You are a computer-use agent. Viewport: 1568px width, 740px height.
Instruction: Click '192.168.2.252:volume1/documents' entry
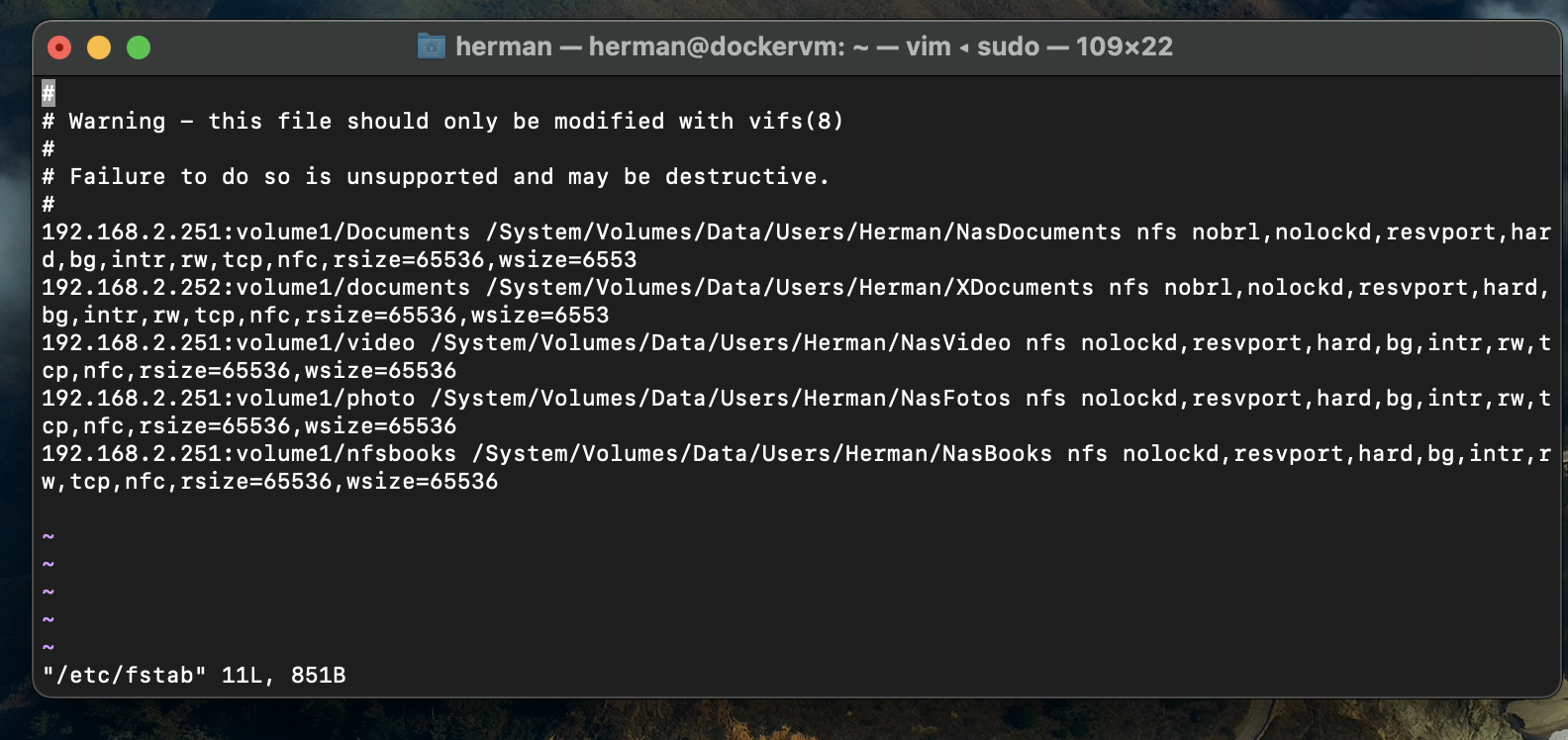tap(255, 287)
